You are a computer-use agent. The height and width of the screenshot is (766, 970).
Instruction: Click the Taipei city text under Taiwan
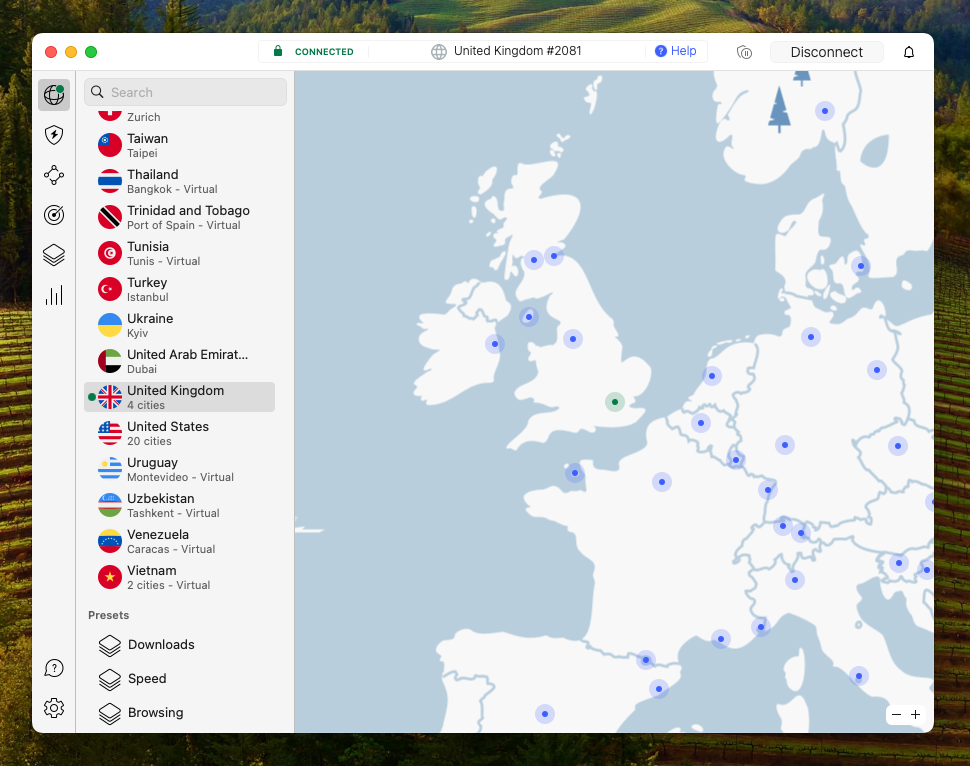pos(142,153)
